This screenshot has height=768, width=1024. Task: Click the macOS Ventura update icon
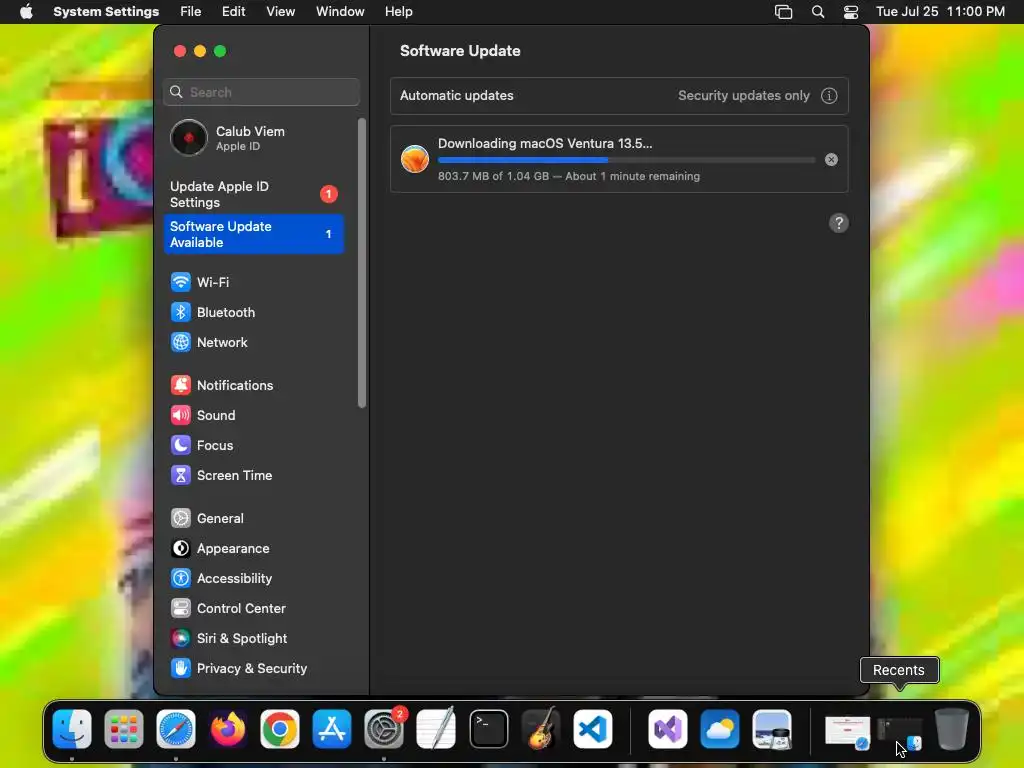tap(415, 159)
